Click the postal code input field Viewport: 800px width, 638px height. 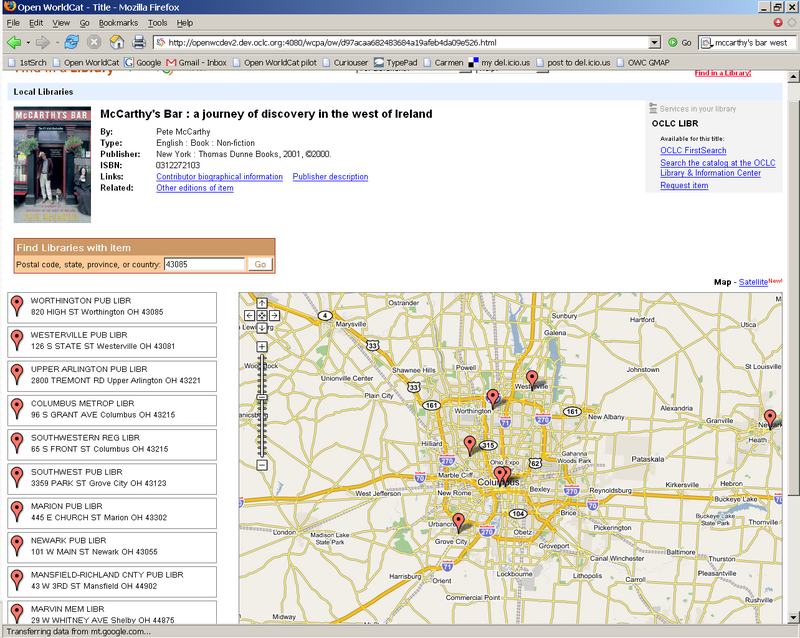click(205, 264)
